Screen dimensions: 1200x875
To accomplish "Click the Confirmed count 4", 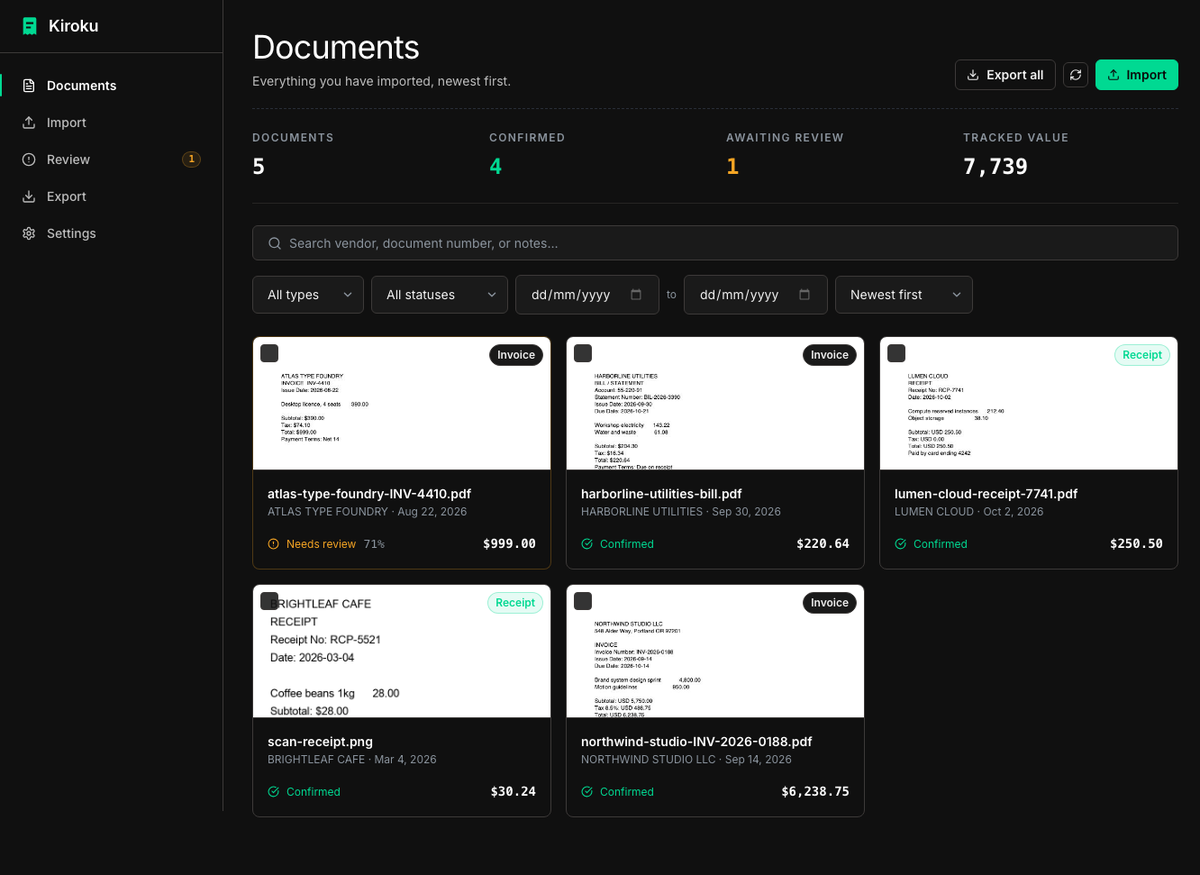I will click(495, 167).
